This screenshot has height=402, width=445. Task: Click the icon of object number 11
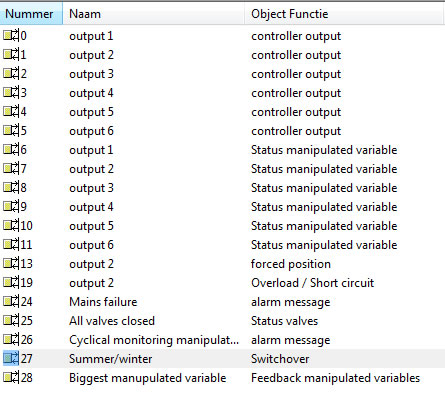[x=11, y=244]
